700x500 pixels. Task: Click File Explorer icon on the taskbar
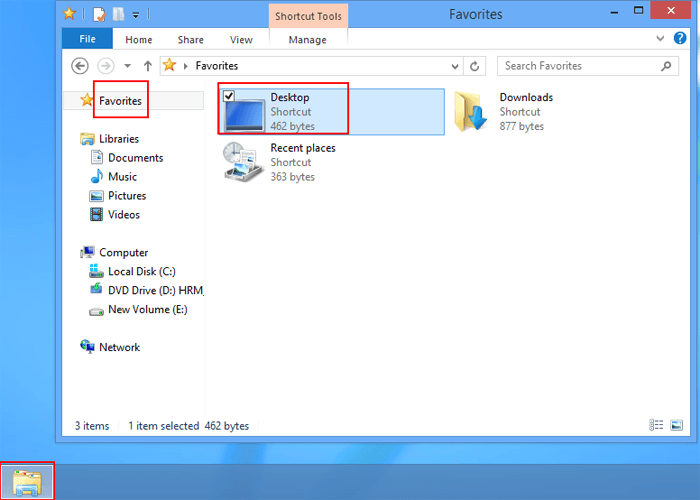click(27, 482)
